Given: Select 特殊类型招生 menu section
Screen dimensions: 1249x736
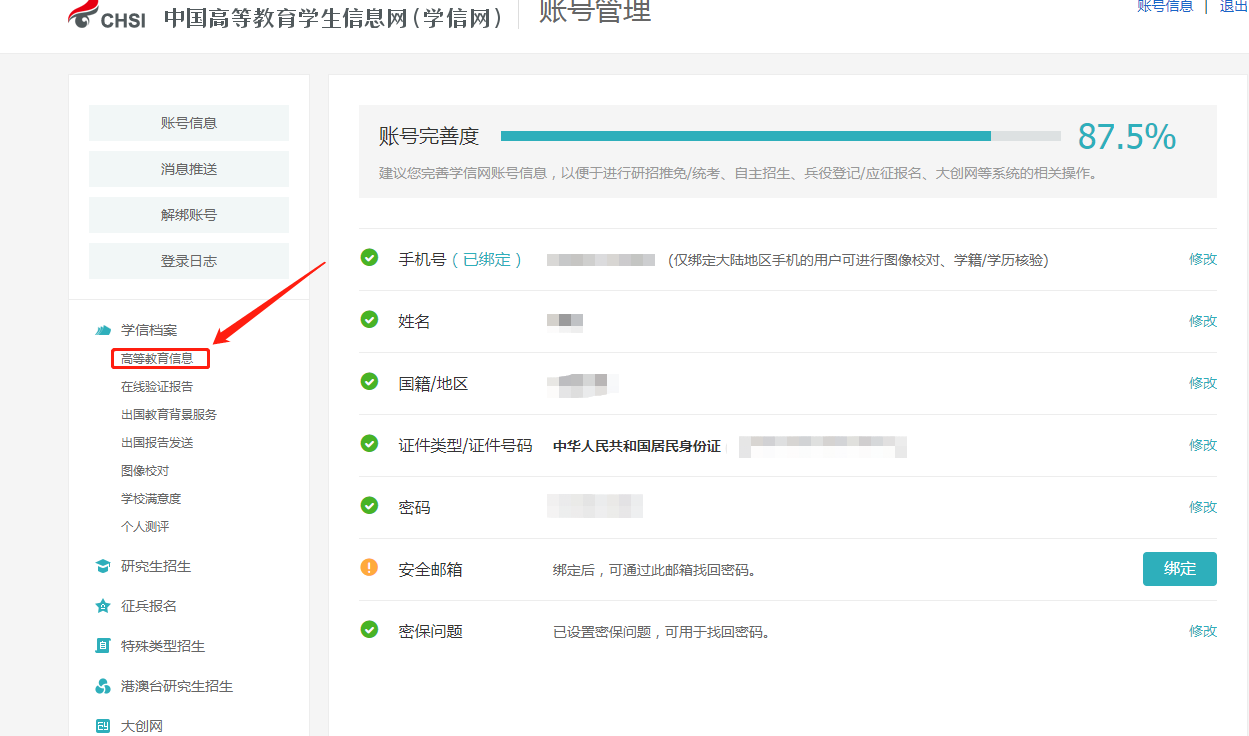Looking at the screenshot, I should [x=163, y=646].
